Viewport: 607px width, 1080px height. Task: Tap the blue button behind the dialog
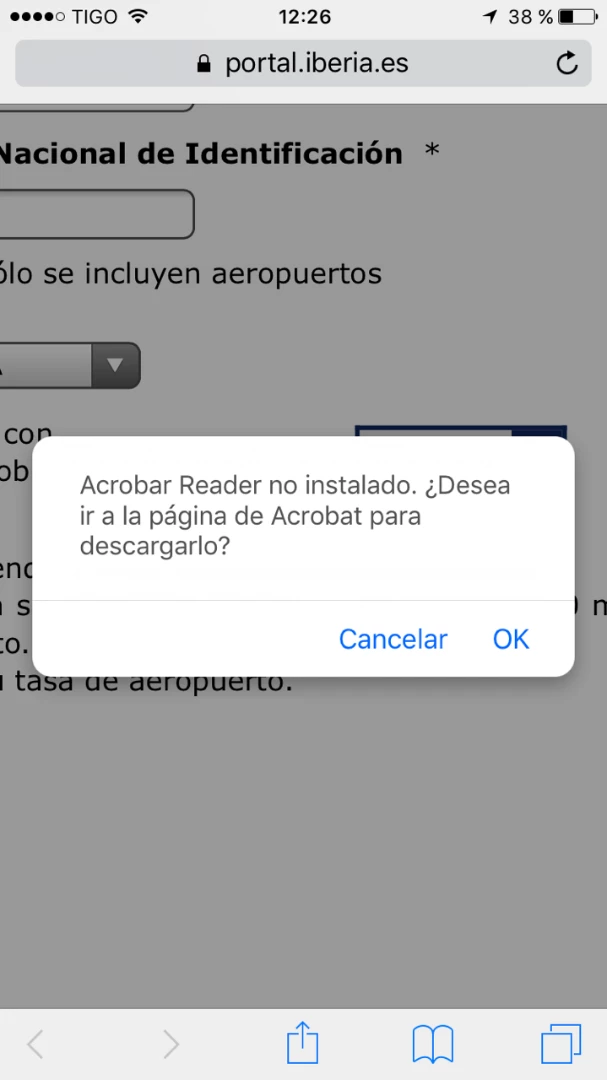(460, 431)
